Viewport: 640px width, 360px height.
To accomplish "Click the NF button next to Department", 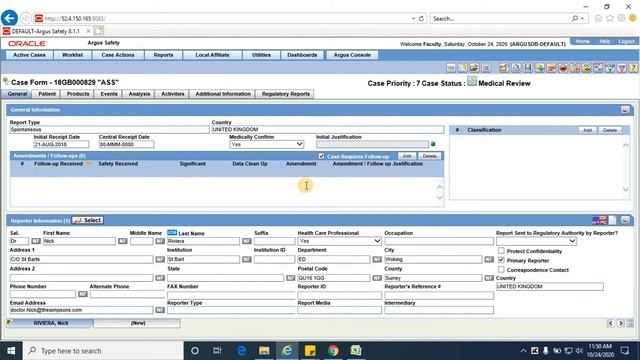I will pyautogui.click(x=377, y=260).
